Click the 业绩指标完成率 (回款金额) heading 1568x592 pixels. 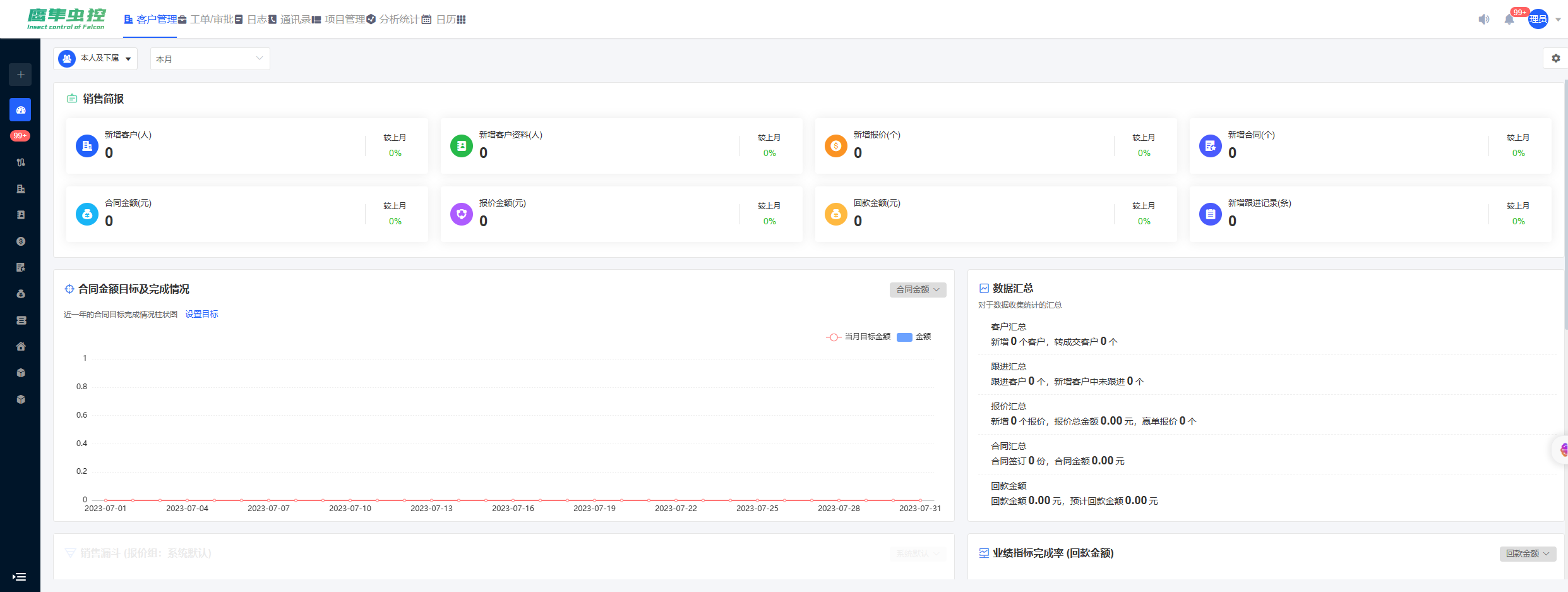1053,553
